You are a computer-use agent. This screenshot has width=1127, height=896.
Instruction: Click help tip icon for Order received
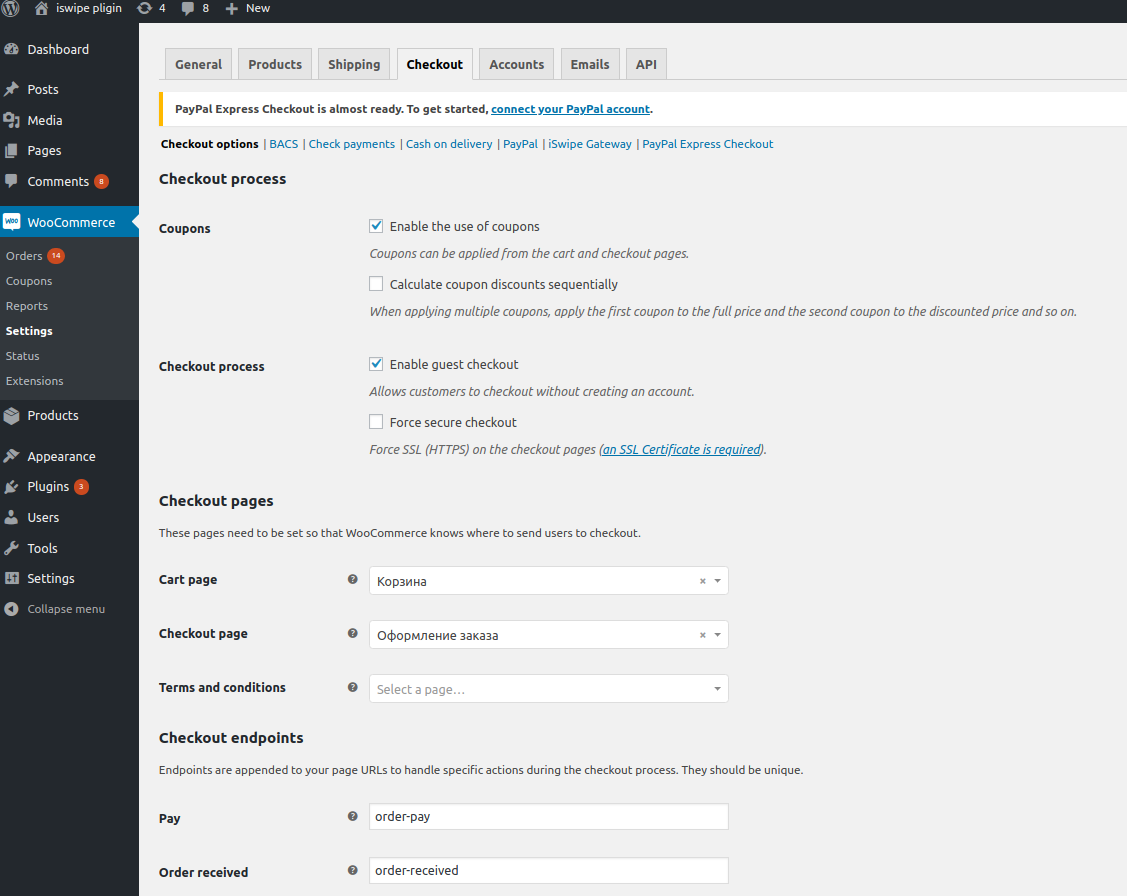[x=352, y=870]
